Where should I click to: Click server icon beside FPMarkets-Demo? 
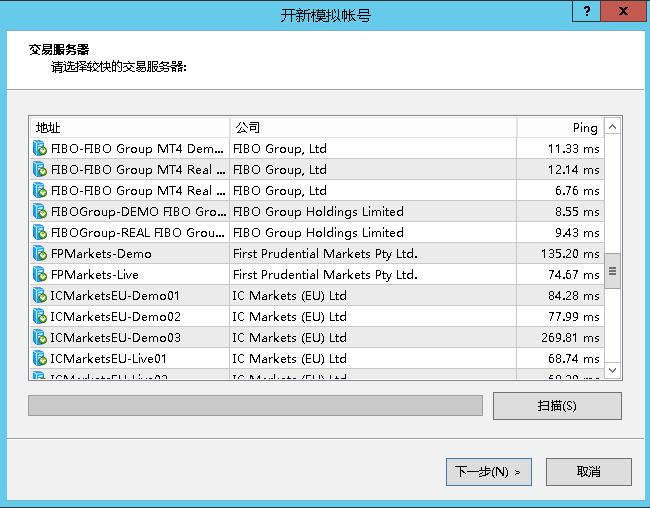click(40, 253)
